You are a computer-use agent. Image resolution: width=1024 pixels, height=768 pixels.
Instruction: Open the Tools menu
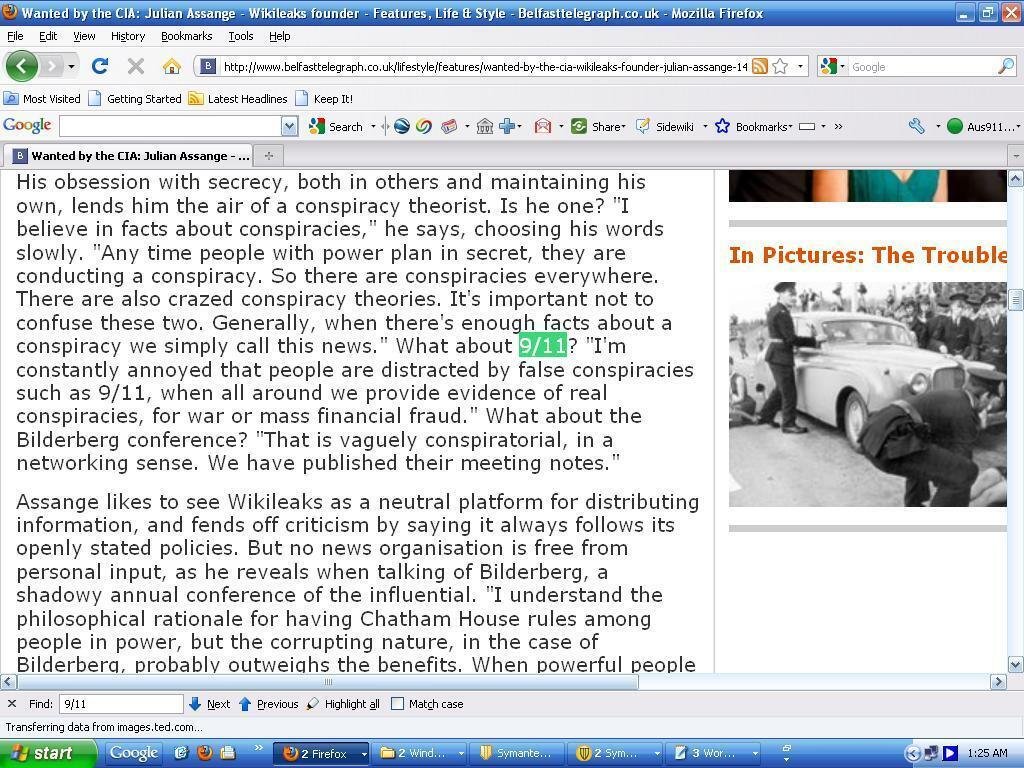[x=240, y=36]
